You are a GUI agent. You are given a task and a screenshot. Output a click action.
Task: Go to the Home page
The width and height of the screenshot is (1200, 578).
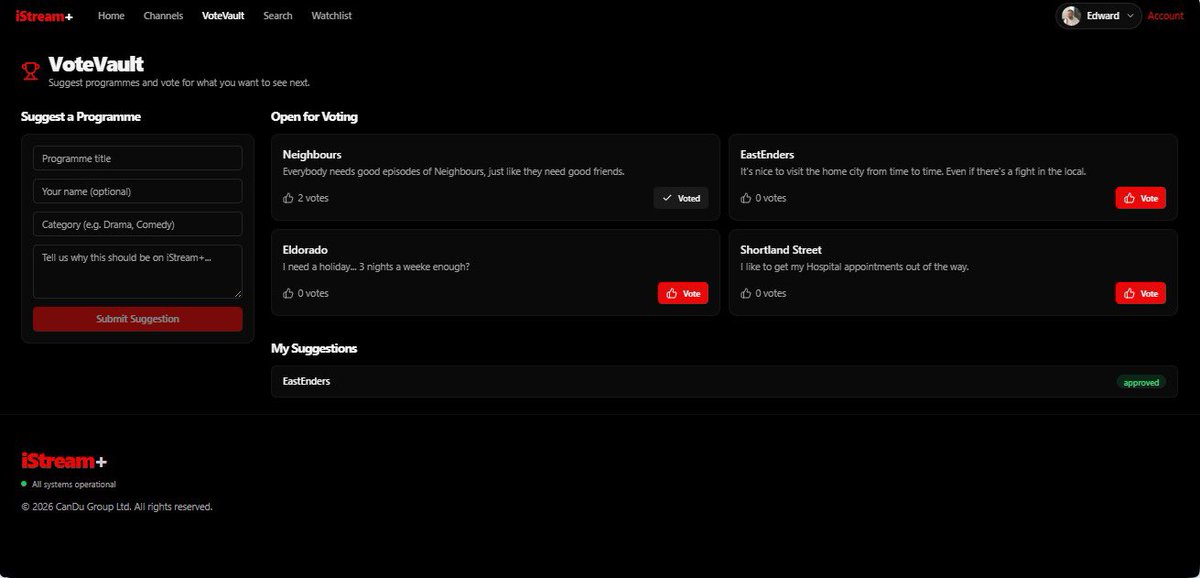(111, 16)
